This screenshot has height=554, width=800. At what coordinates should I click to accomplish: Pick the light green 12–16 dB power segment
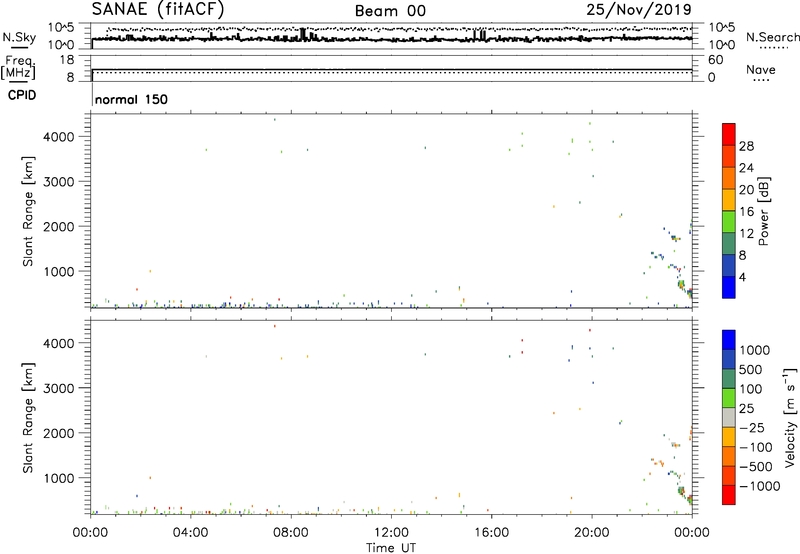point(729,222)
